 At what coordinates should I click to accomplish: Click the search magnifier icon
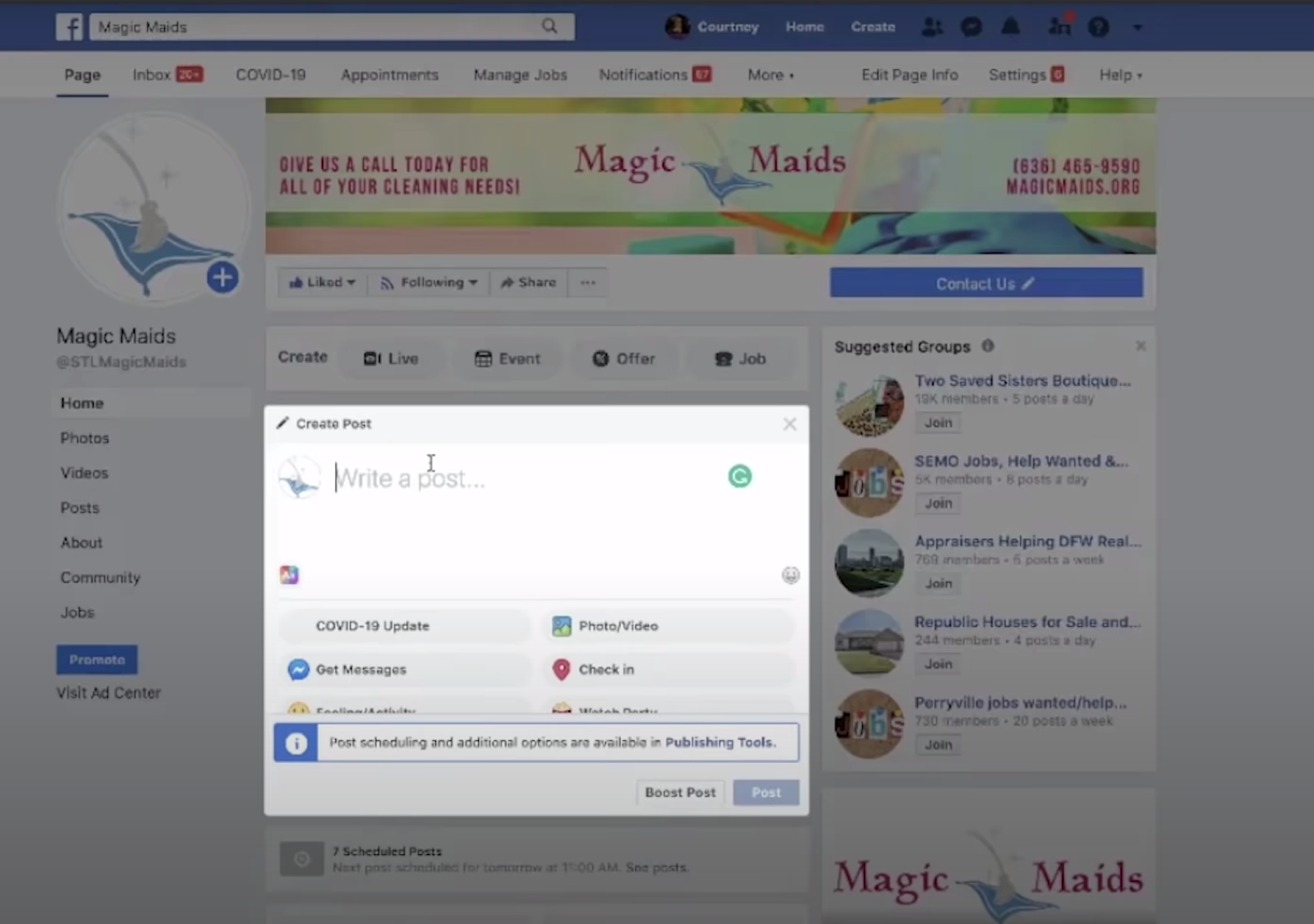click(549, 26)
